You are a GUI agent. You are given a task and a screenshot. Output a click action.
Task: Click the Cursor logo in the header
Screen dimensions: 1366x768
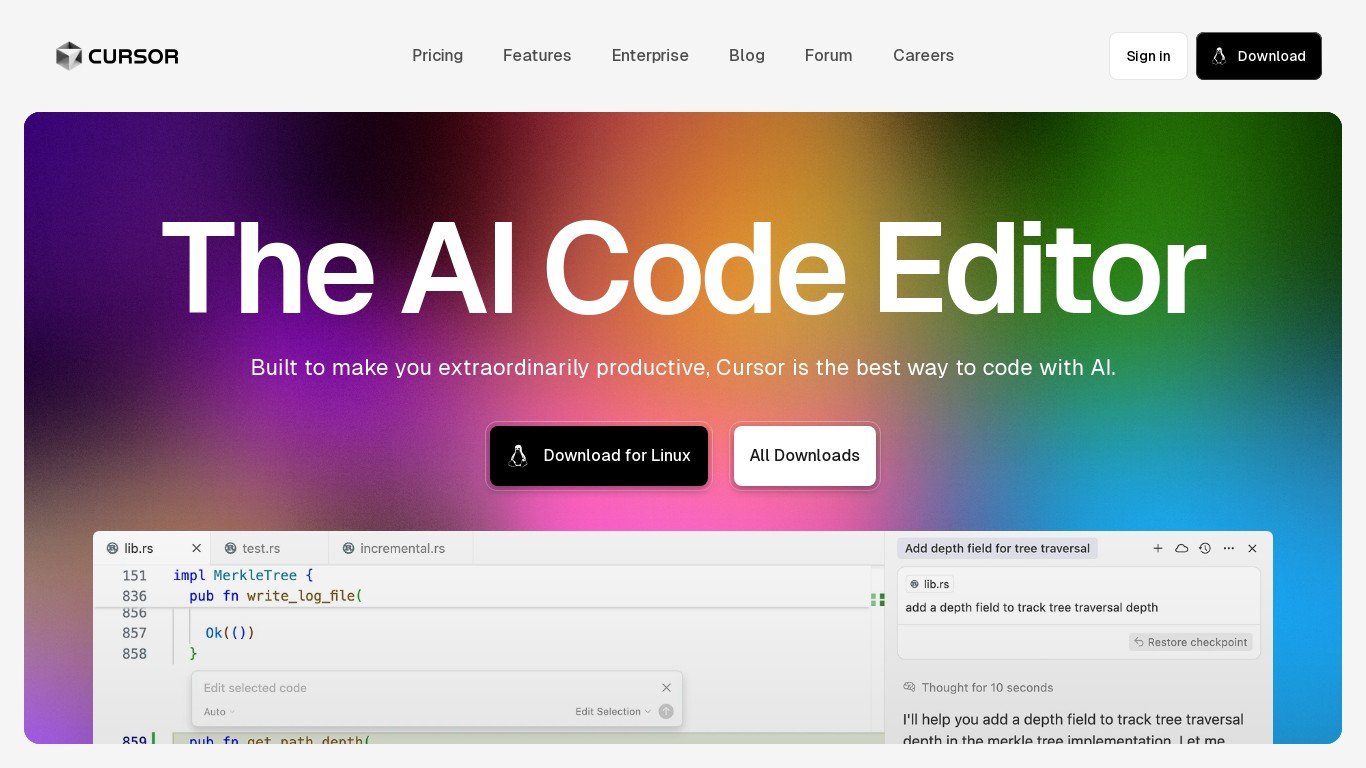click(x=117, y=56)
